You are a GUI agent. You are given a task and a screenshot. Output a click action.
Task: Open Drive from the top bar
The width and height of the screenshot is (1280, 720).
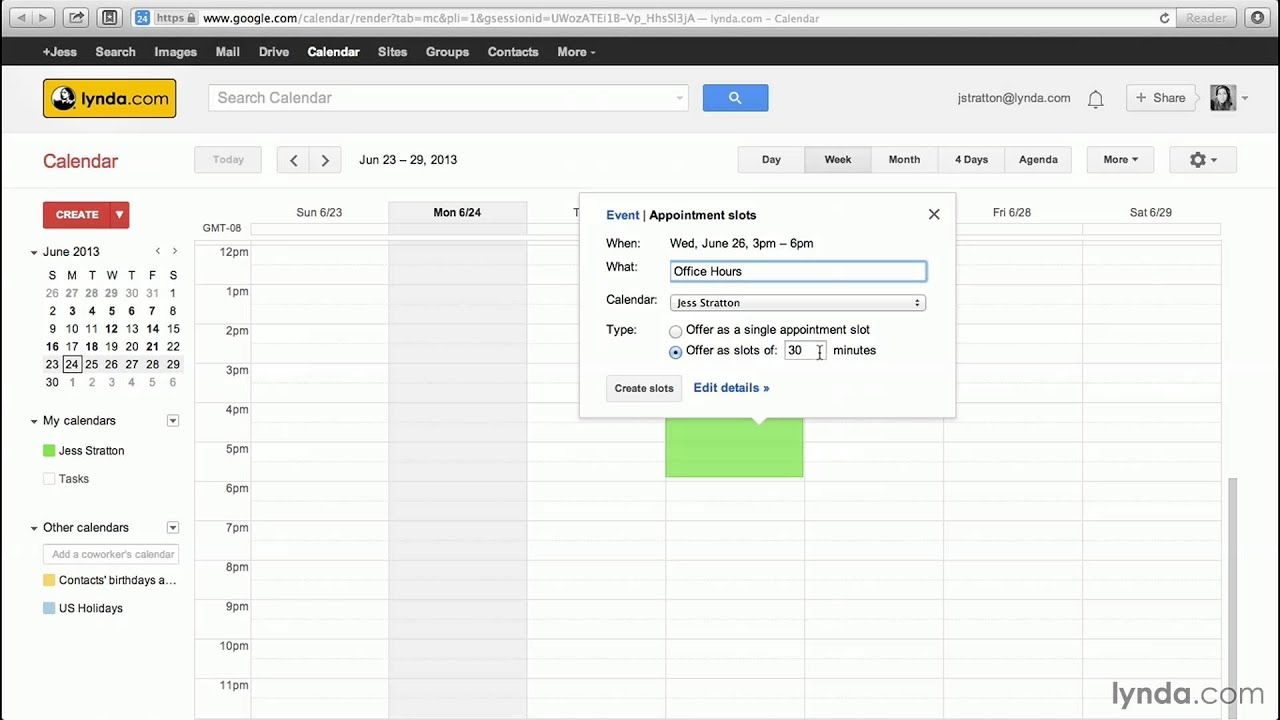click(x=274, y=52)
